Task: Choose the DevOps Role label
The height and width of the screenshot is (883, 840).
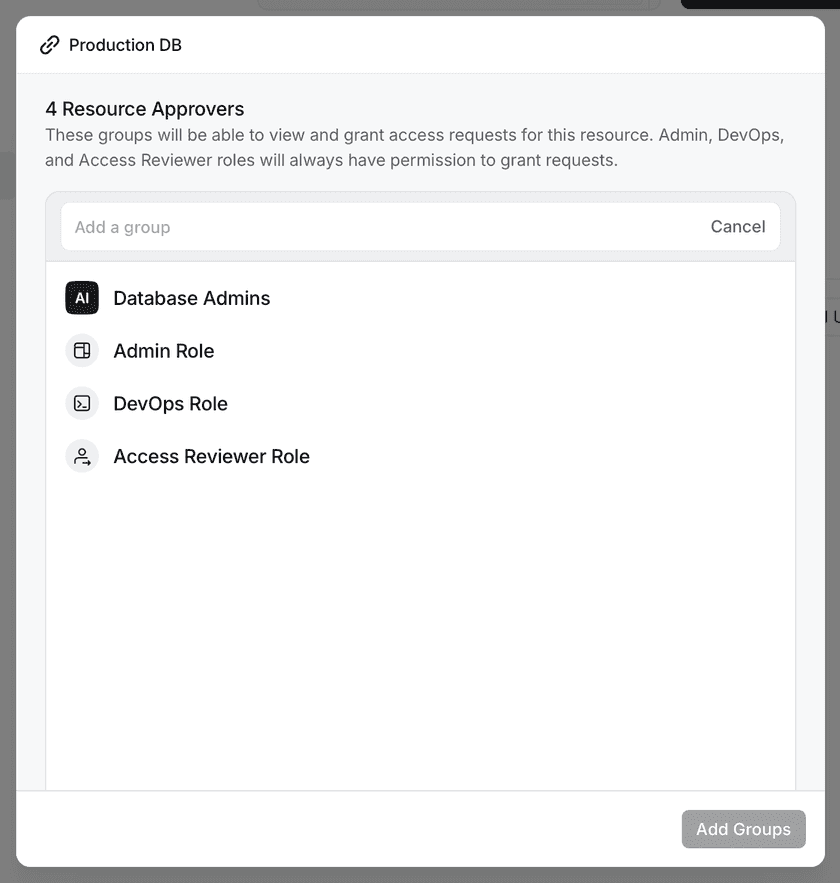Action: click(170, 404)
